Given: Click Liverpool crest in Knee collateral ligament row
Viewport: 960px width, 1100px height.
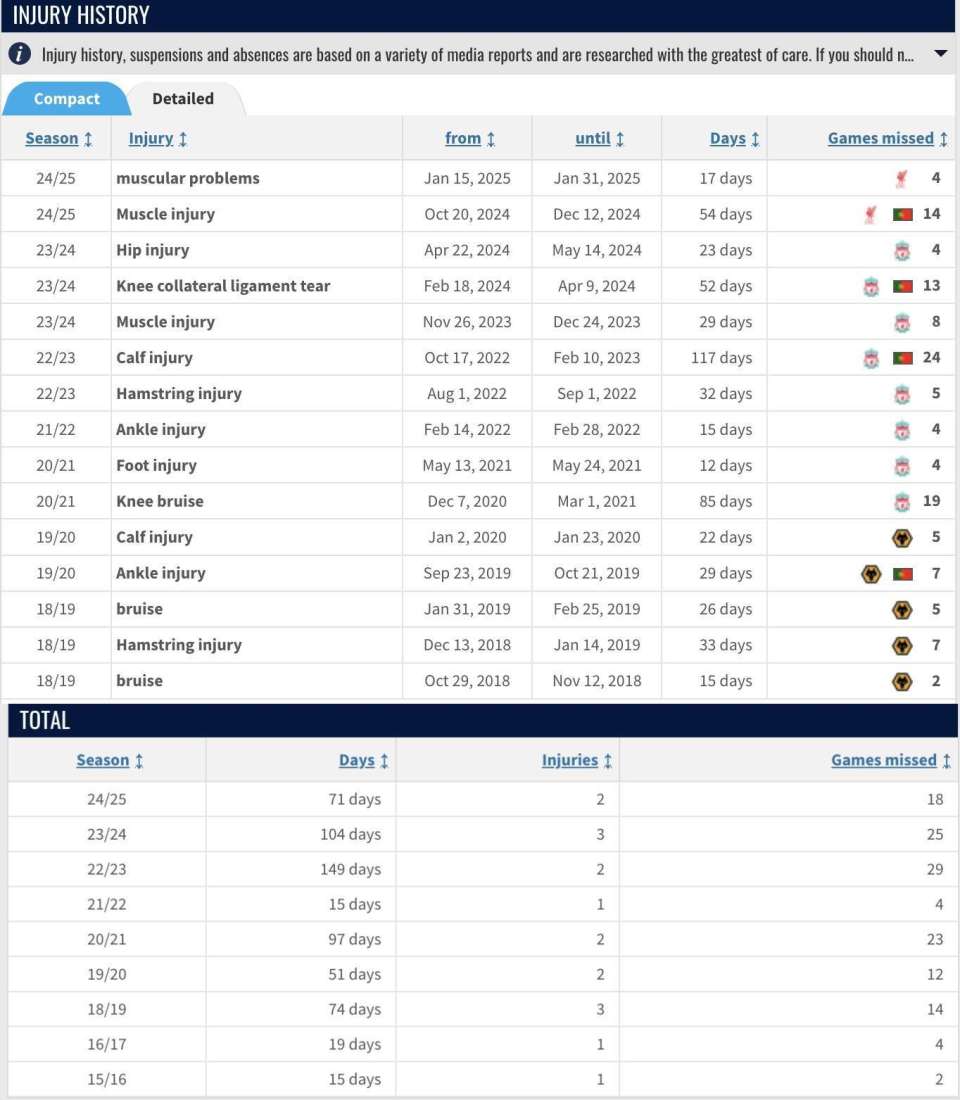Looking at the screenshot, I should click(x=871, y=286).
